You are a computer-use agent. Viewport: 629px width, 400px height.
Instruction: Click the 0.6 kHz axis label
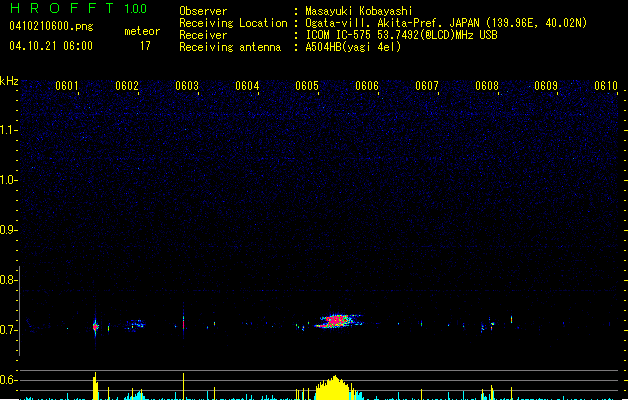(8, 380)
